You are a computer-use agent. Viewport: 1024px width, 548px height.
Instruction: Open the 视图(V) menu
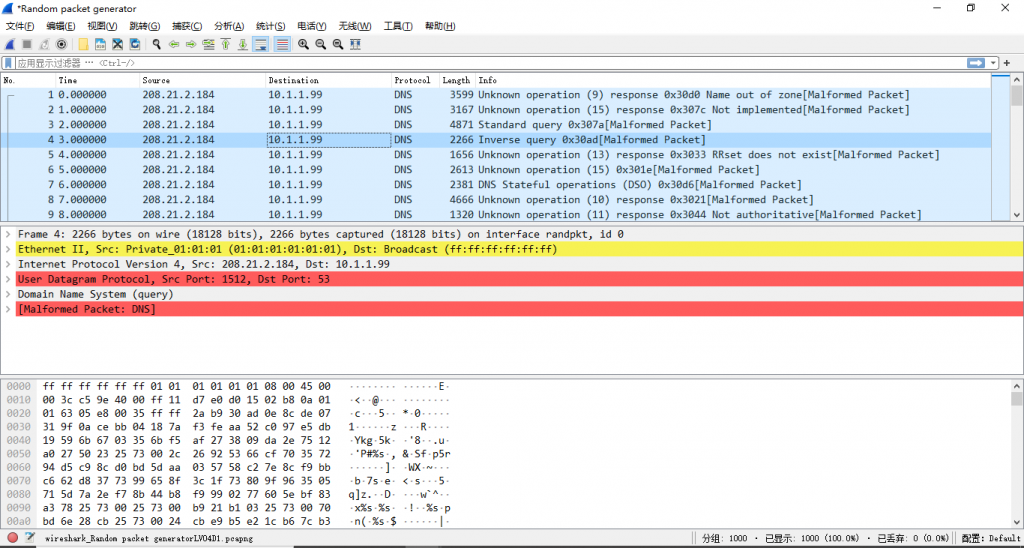tap(102, 26)
